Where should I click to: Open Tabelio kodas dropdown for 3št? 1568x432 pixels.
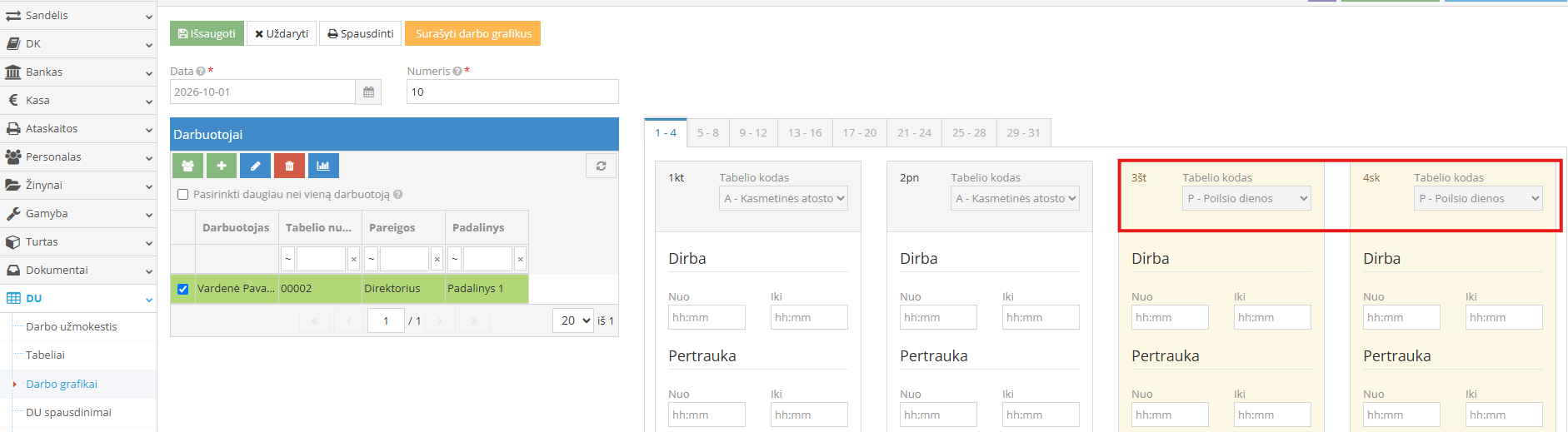coord(1246,198)
